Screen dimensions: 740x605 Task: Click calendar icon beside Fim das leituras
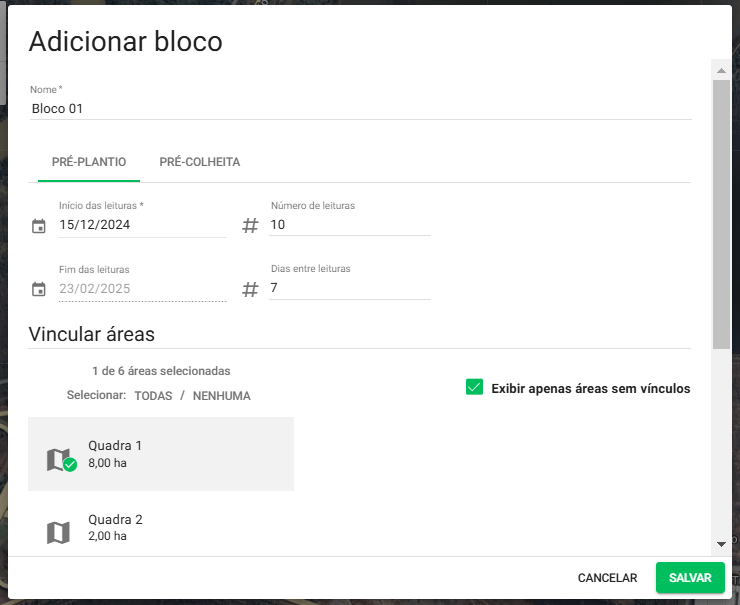[x=39, y=290]
